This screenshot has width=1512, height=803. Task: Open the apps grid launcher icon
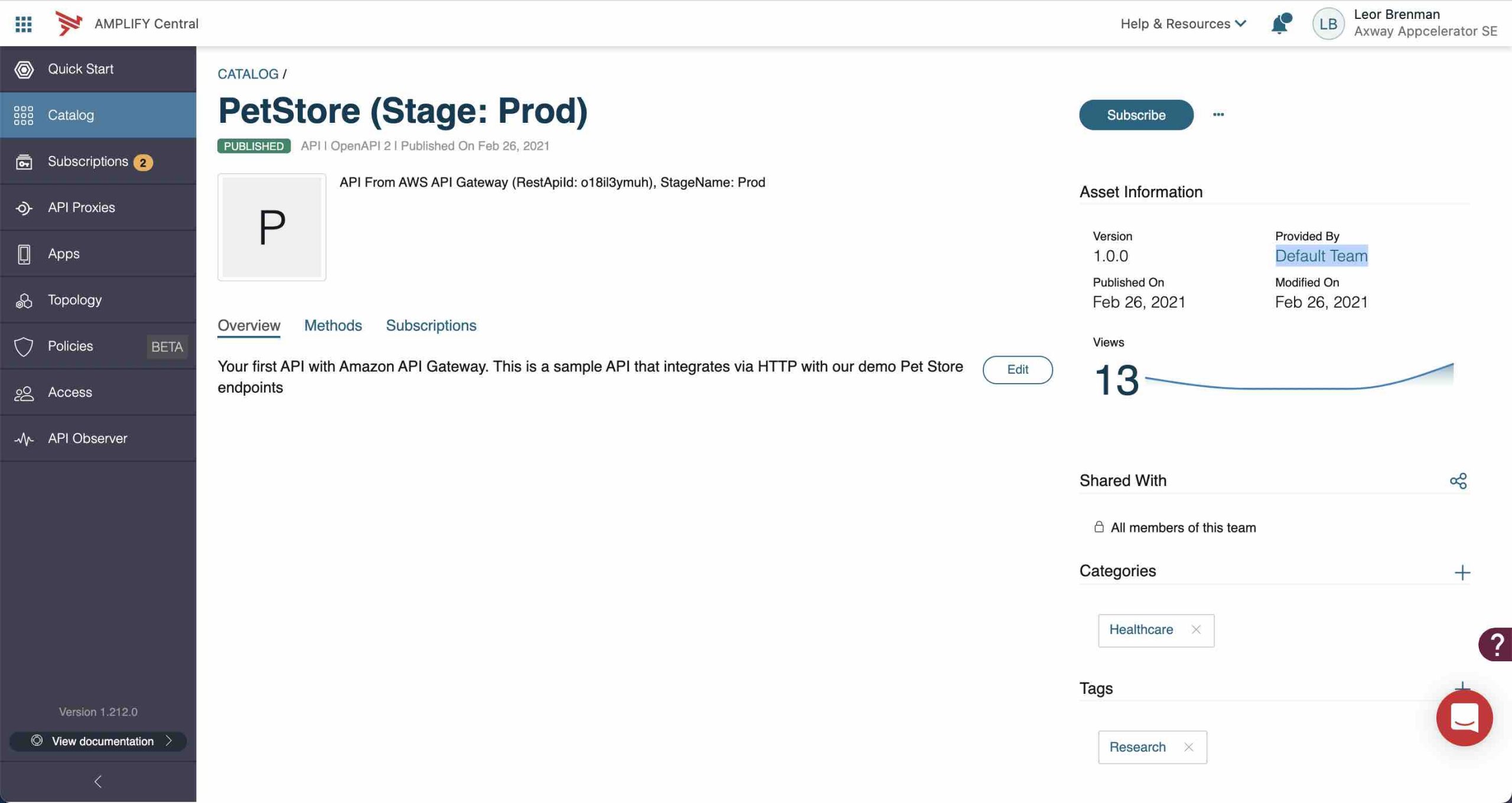point(23,24)
